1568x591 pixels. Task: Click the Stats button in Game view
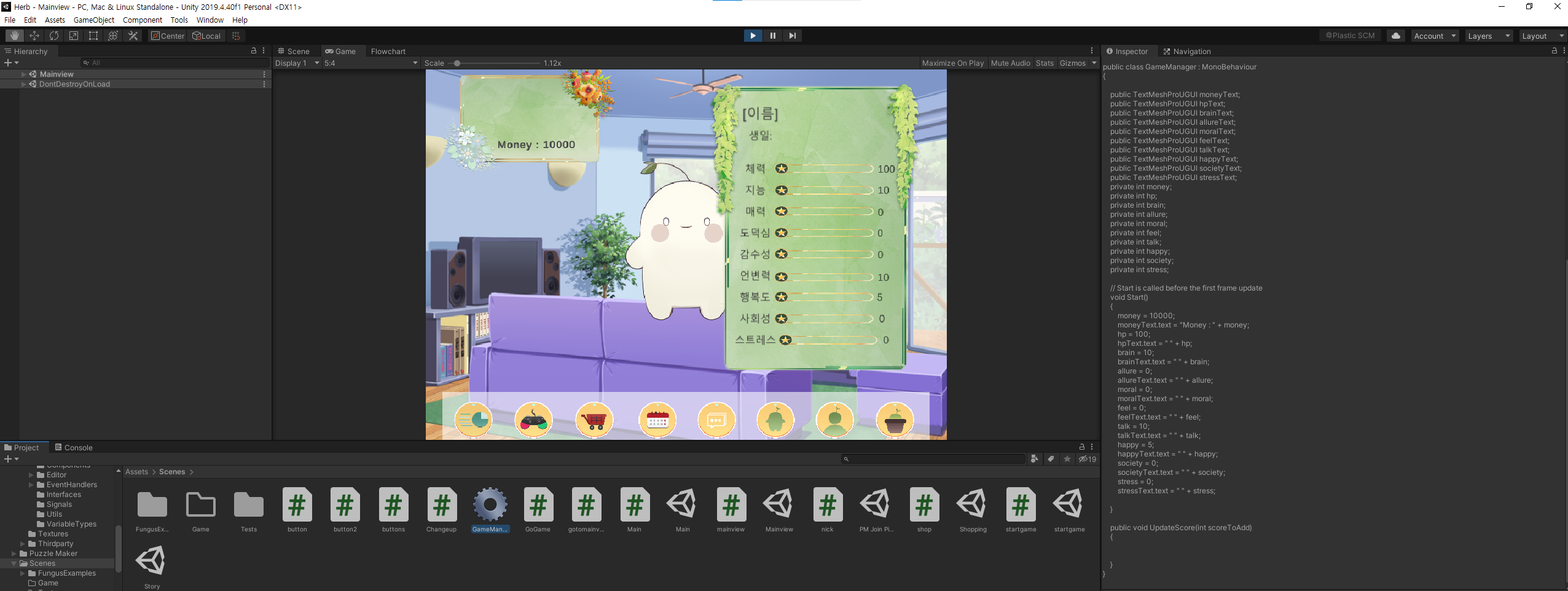(x=1044, y=63)
